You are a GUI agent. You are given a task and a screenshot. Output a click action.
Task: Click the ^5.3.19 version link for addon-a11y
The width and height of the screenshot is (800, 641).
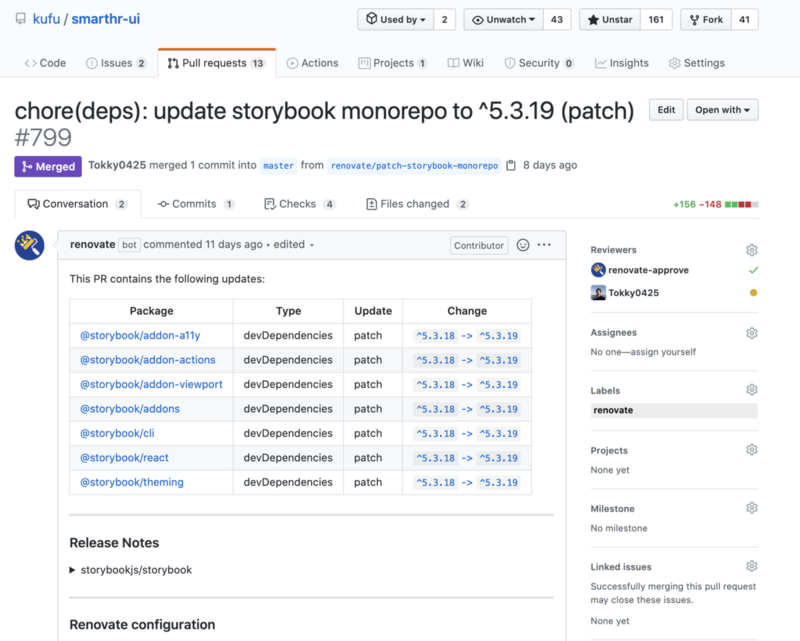[x=498, y=336]
